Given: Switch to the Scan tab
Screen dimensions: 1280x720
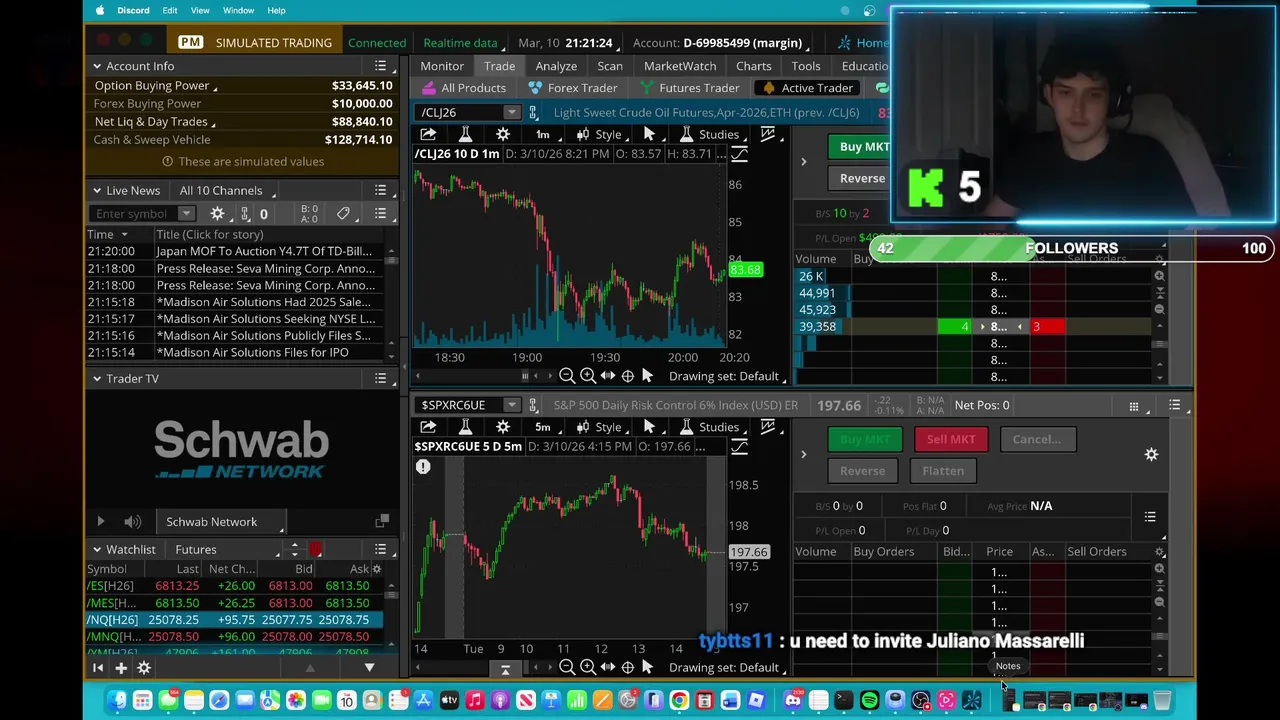Looking at the screenshot, I should 610,66.
